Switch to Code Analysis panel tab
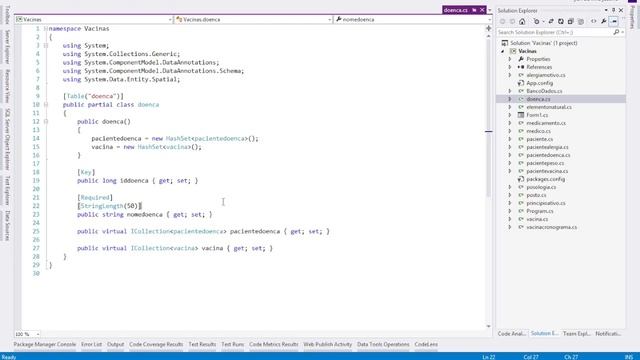 click(x=512, y=333)
